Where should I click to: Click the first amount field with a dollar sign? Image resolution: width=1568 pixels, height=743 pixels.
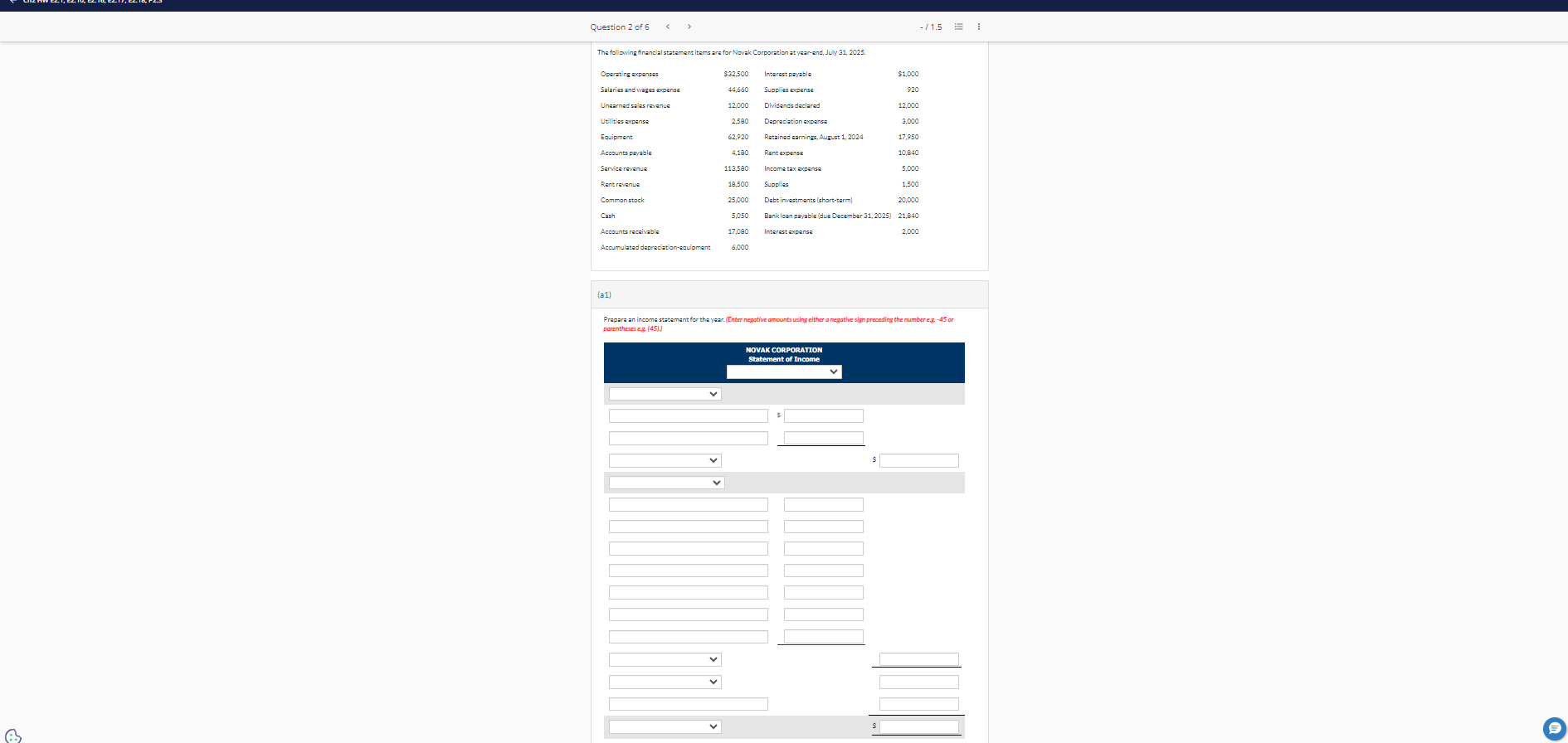[x=824, y=416]
